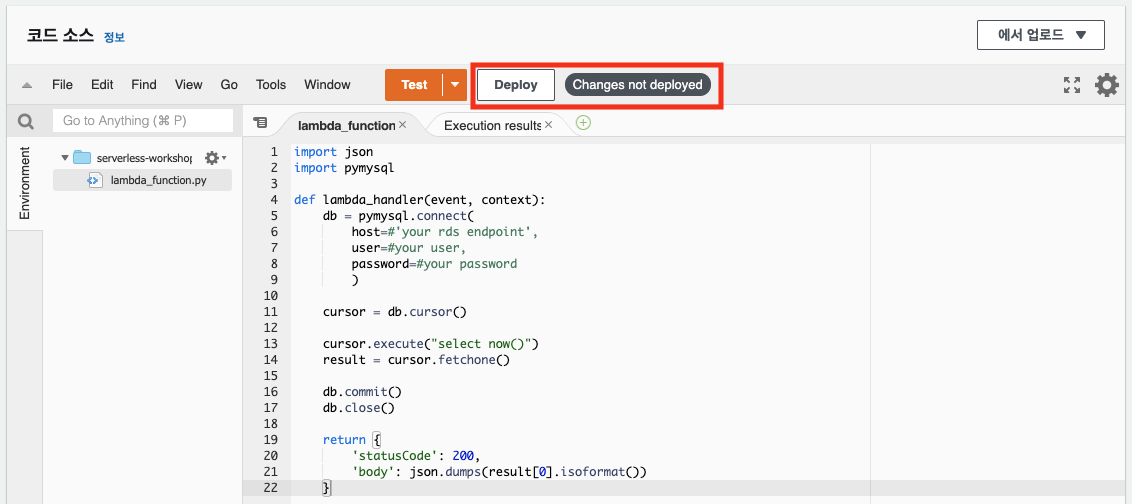Screen dimensions: 1132x504
Task: Click 'import json' code line
Action: 334,152
